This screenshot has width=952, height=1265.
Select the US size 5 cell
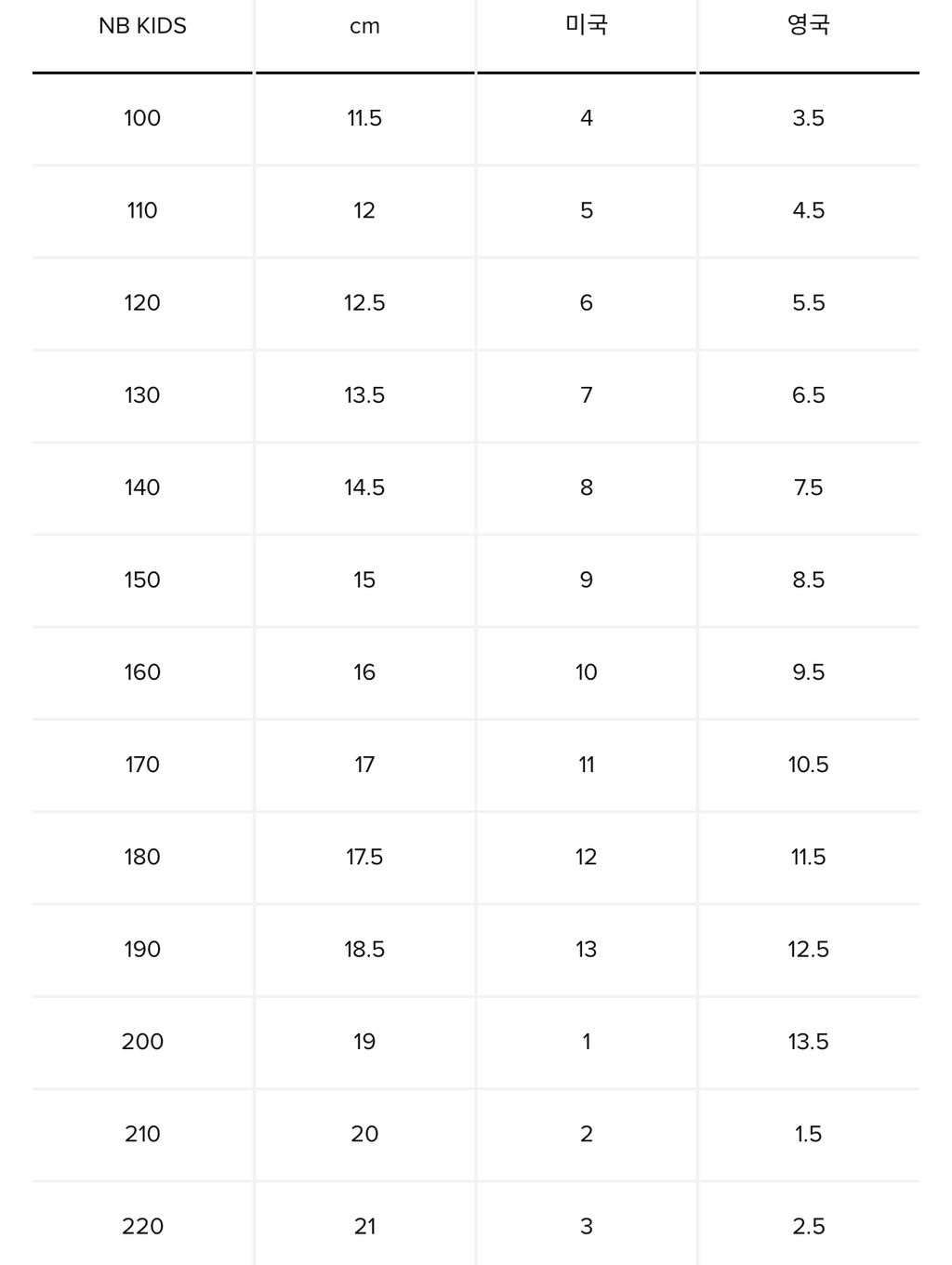point(587,210)
